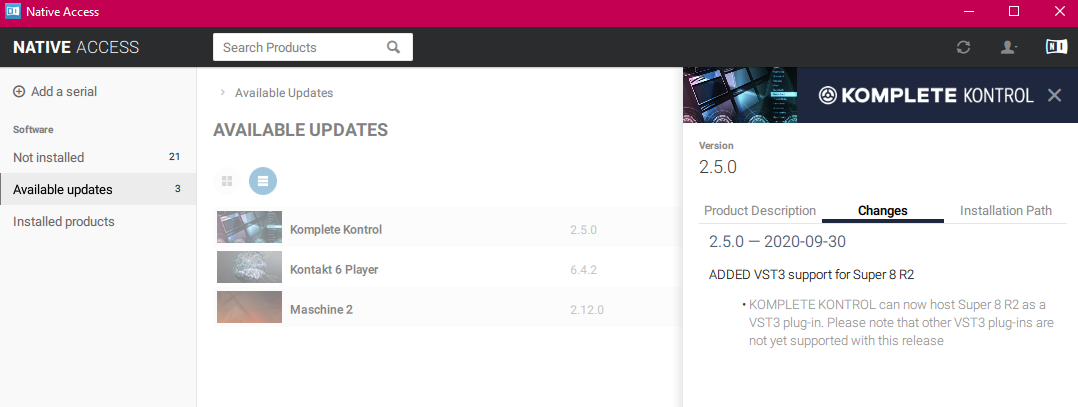The image size is (1078, 407).
Task: Click the breadcrumb chevron before Available Updates
Action: point(222,93)
